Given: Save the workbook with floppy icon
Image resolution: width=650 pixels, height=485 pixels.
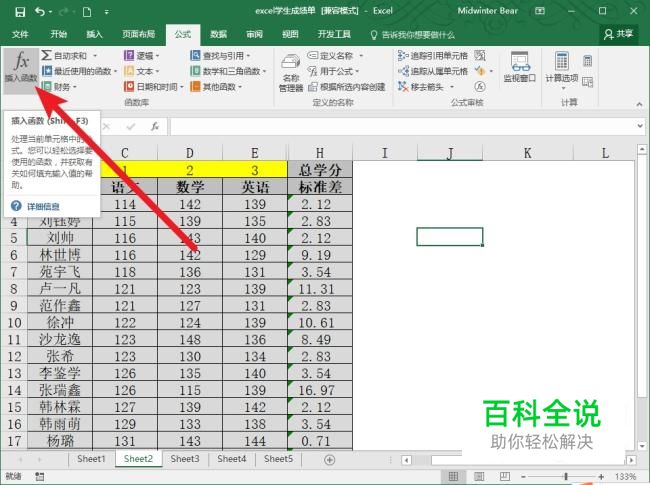Looking at the screenshot, I should tap(20, 12).
